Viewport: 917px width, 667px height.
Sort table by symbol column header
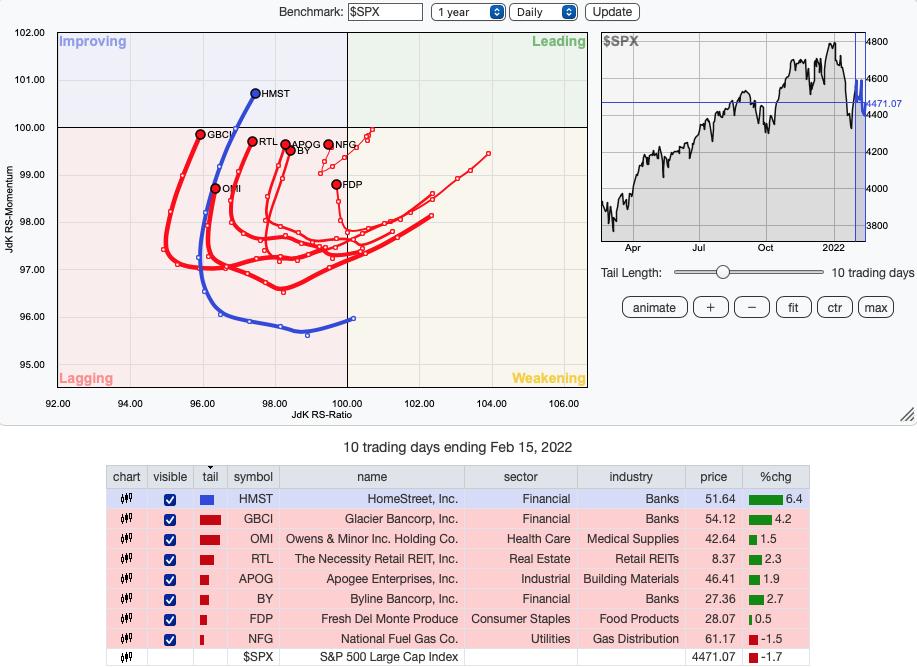pos(253,477)
